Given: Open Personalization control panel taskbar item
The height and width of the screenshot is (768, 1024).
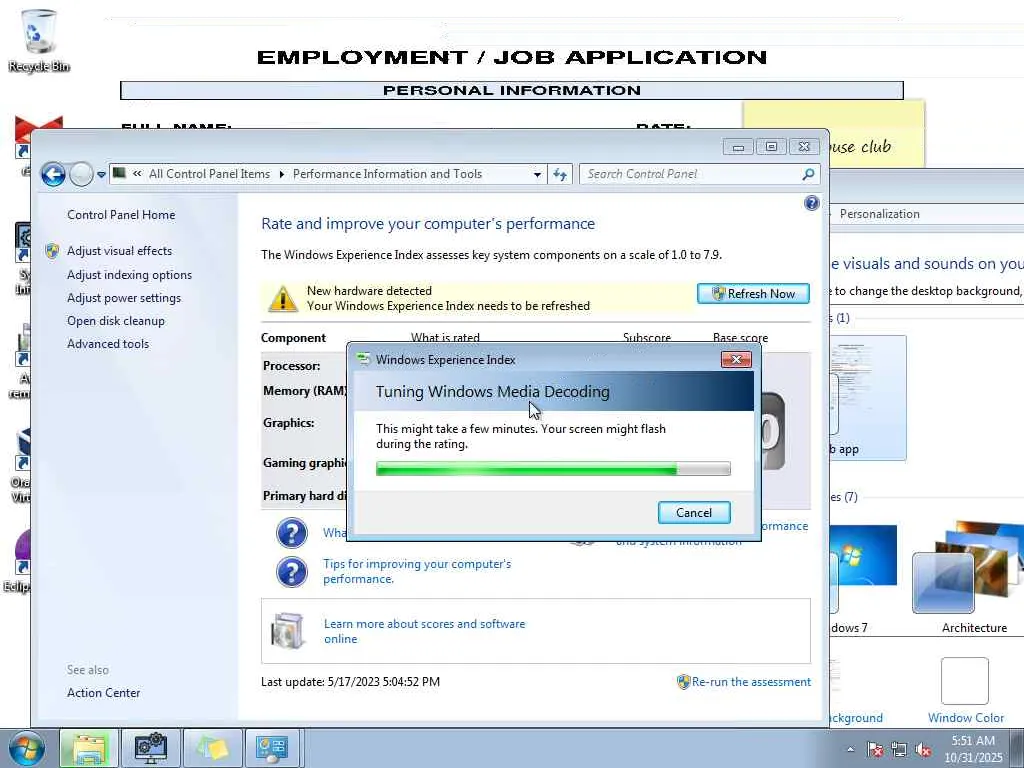Looking at the screenshot, I should (272, 748).
